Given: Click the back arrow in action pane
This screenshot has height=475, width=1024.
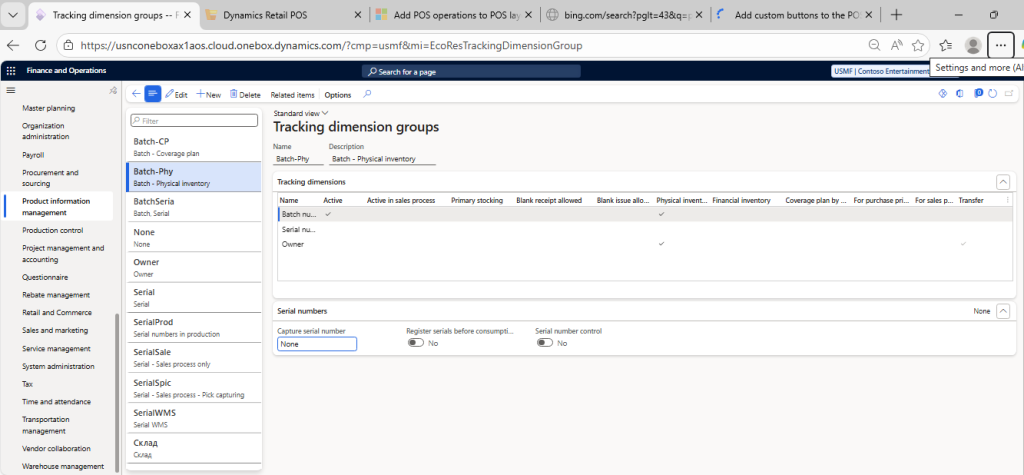Looking at the screenshot, I should click(x=136, y=94).
